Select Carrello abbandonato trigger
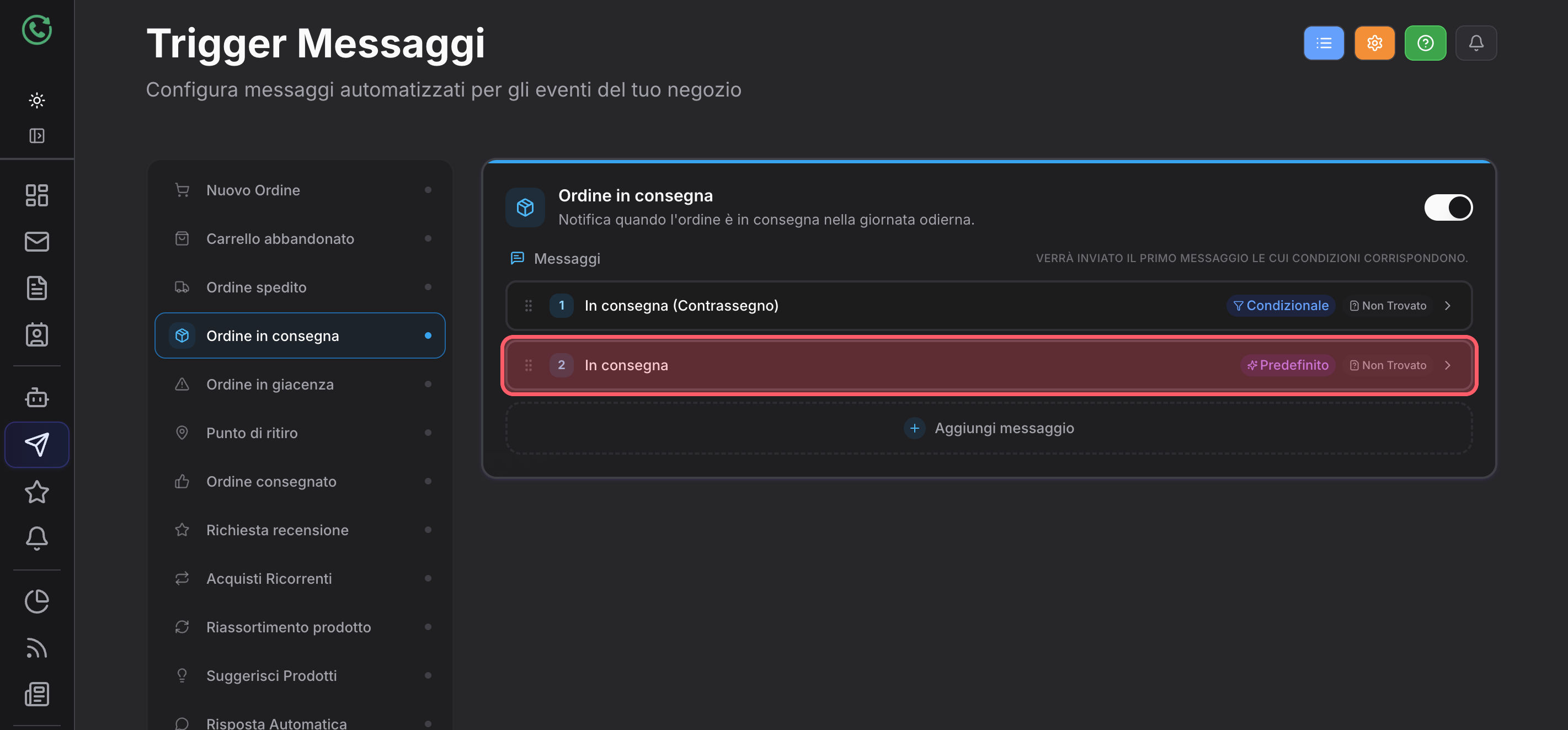This screenshot has width=1568, height=730. (300, 239)
